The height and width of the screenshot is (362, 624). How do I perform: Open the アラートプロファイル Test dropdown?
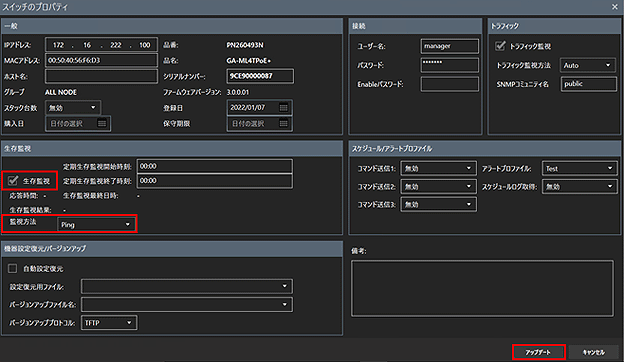[x=579, y=168]
